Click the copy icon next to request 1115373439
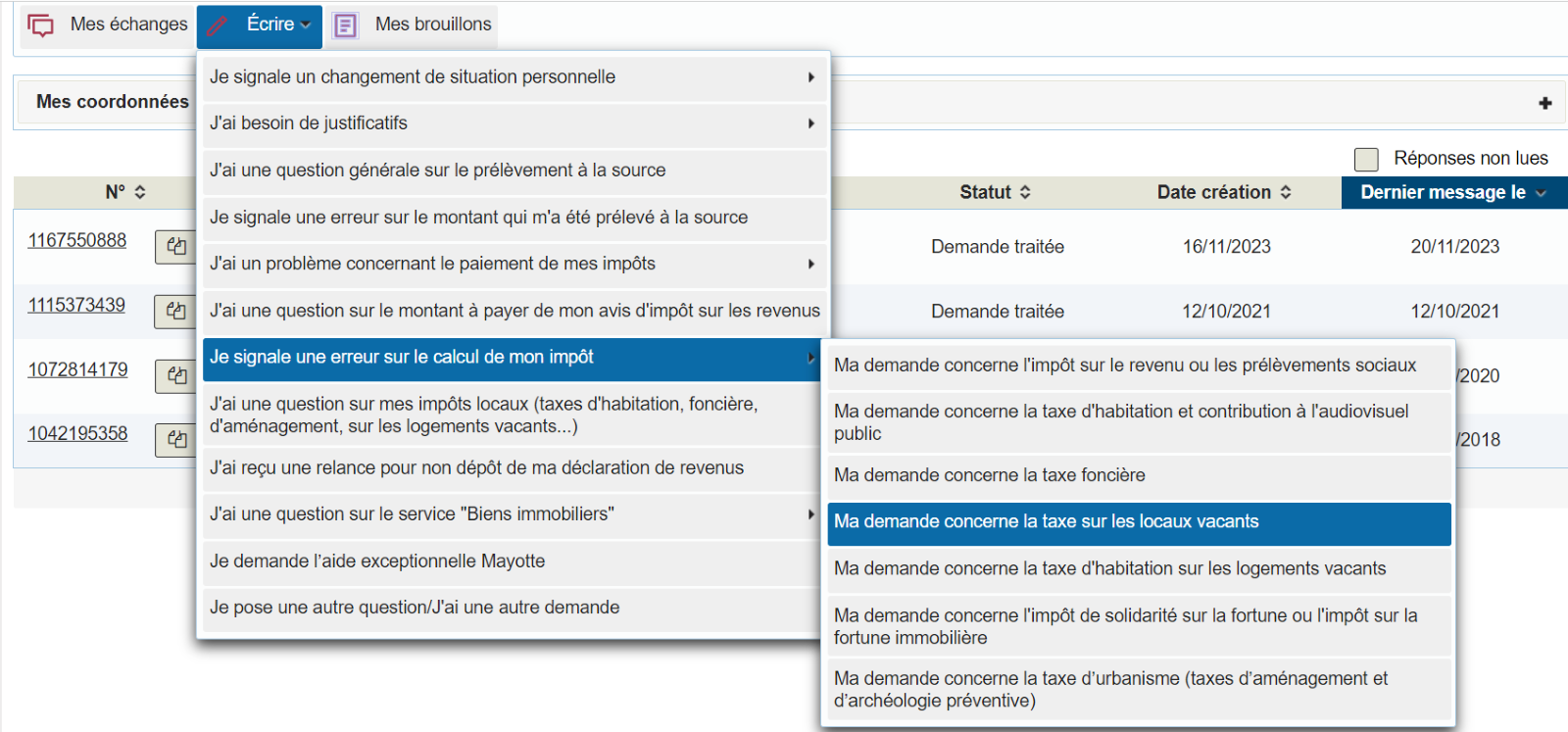 pyautogui.click(x=176, y=312)
